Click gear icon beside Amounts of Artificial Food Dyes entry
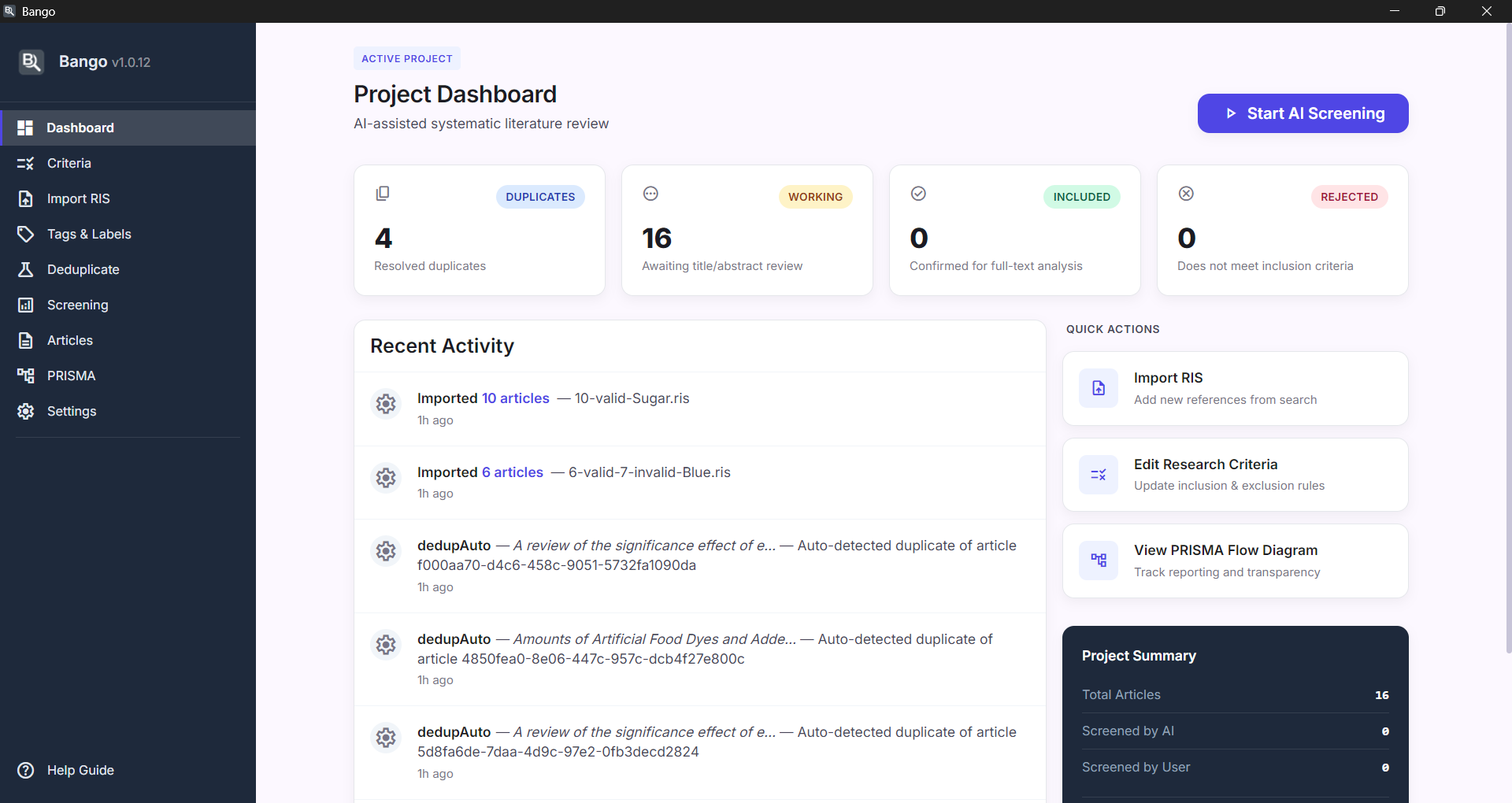Viewport: 1512px width, 803px height. pyautogui.click(x=386, y=645)
